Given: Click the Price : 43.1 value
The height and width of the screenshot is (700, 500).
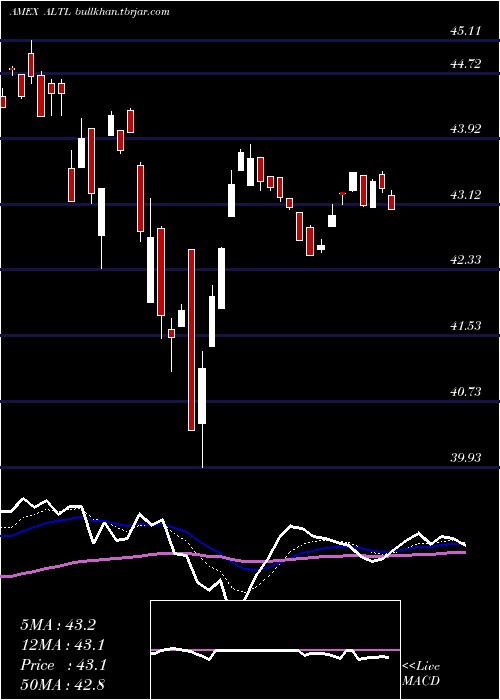Looking at the screenshot, I should tap(63, 665).
